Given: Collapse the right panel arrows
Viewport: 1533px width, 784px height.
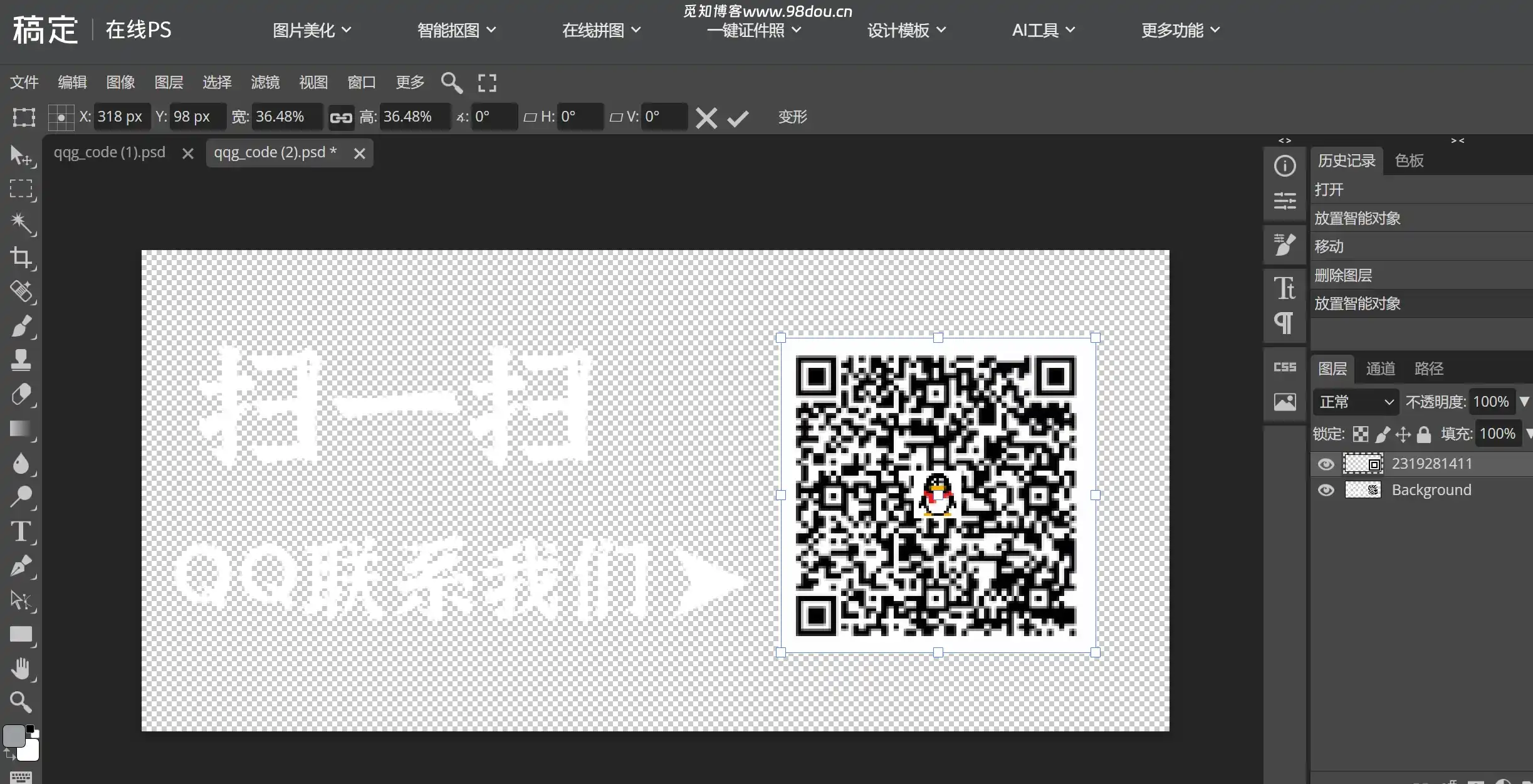Looking at the screenshot, I should click(1458, 141).
